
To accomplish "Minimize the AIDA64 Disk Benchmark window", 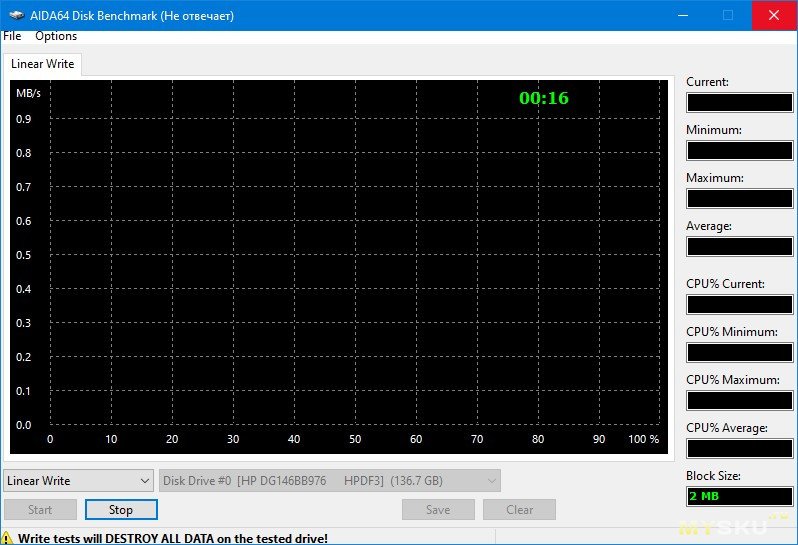I will (683, 15).
